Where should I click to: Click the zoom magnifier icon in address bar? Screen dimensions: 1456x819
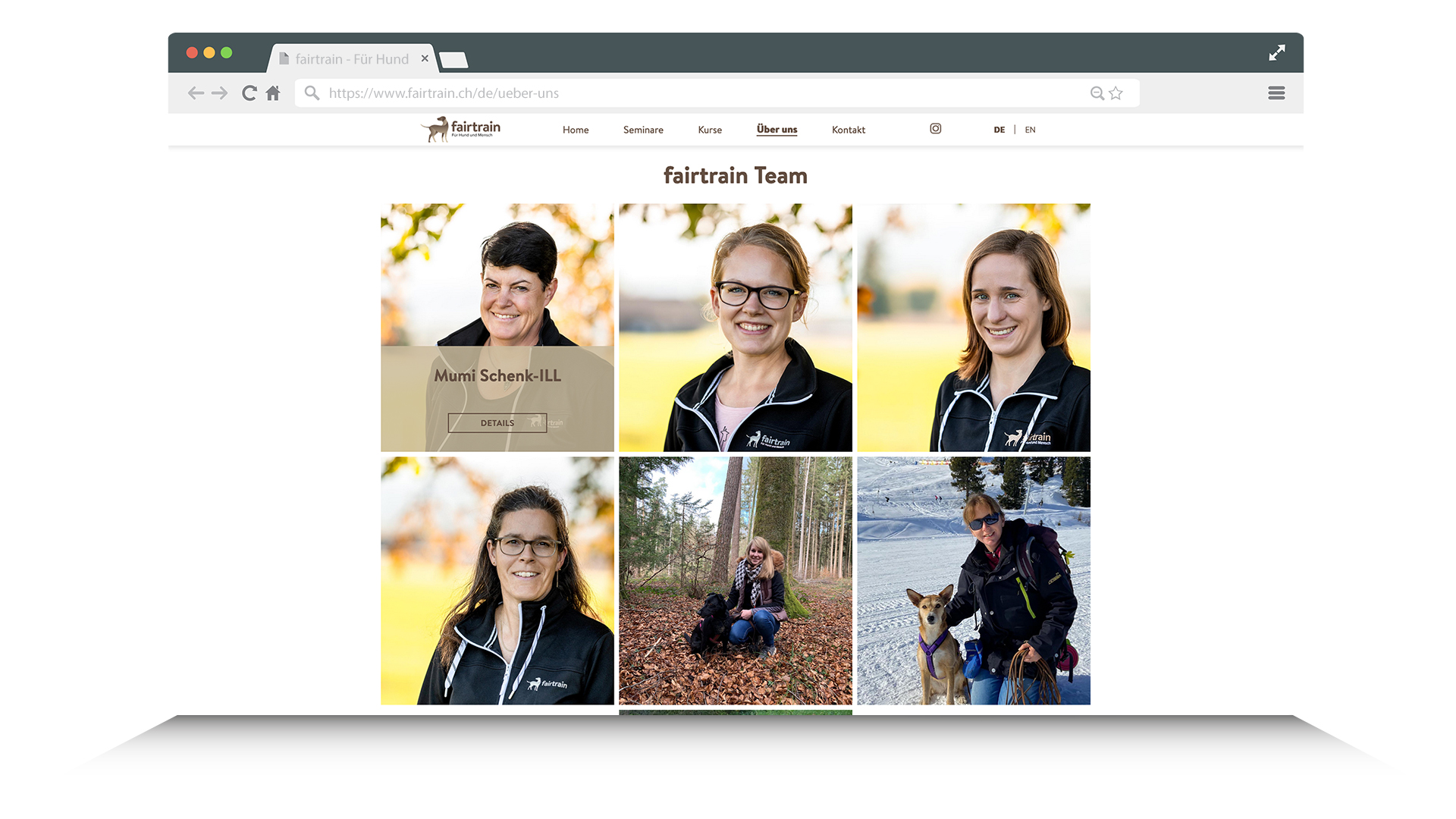(x=1097, y=93)
